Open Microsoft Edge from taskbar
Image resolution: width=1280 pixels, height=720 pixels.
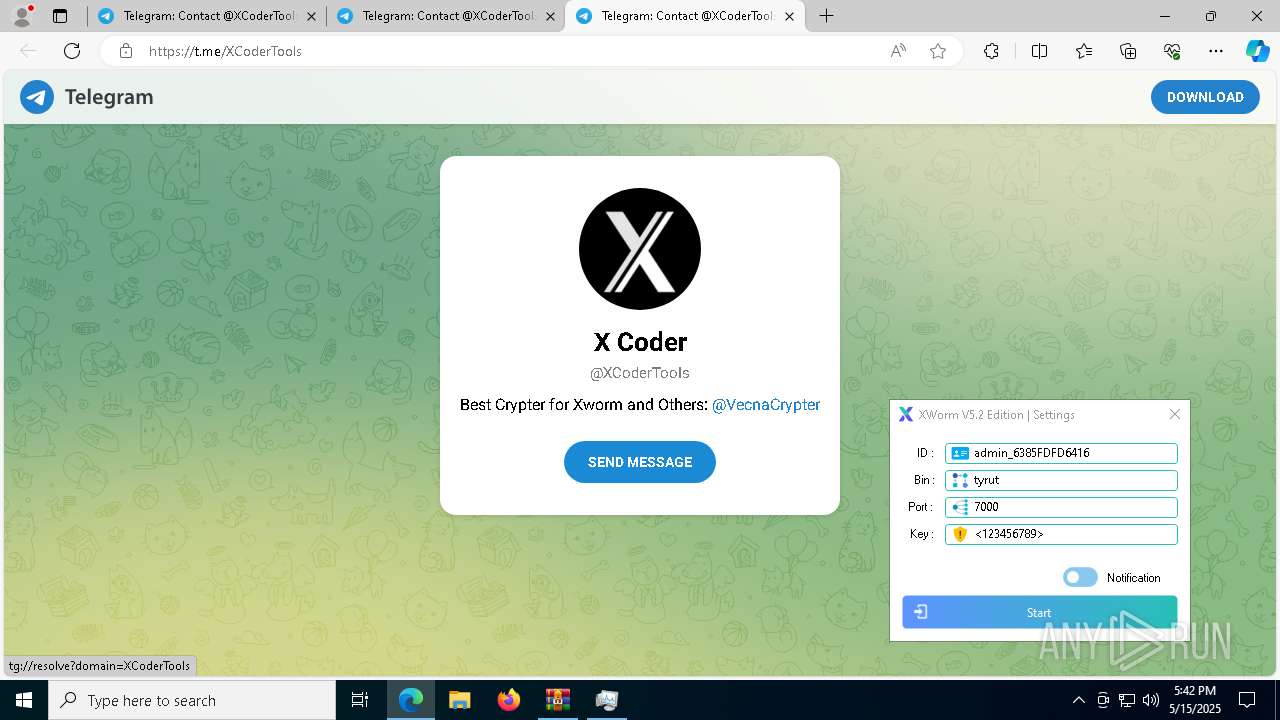point(411,700)
